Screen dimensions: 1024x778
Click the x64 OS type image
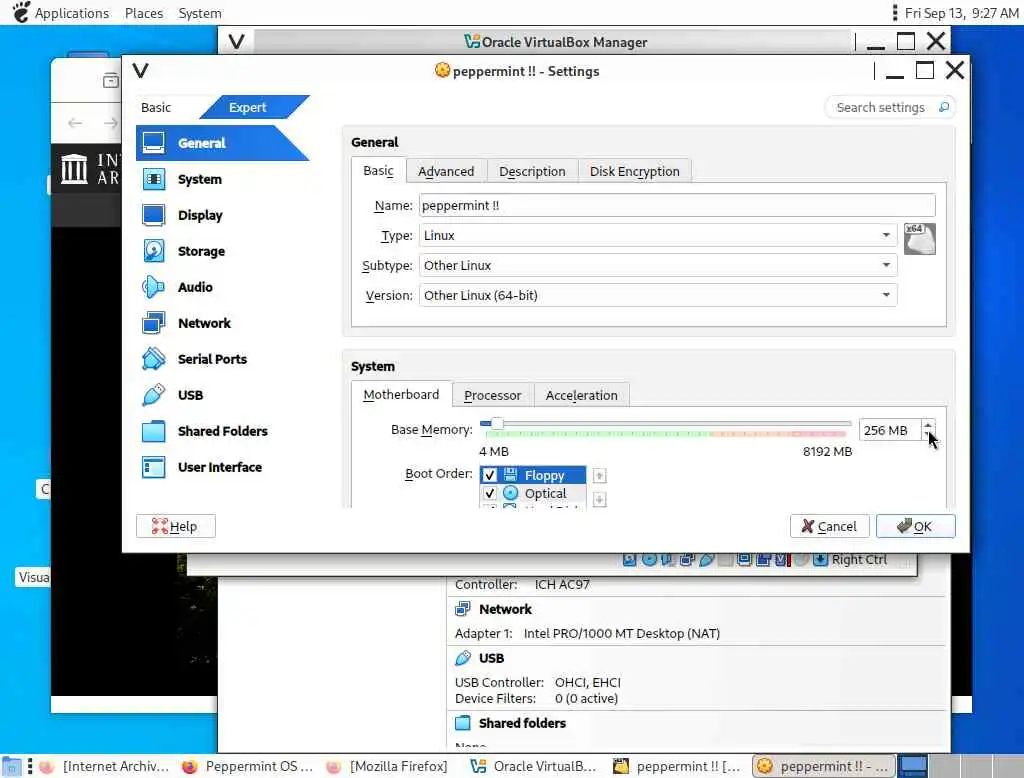pos(920,239)
